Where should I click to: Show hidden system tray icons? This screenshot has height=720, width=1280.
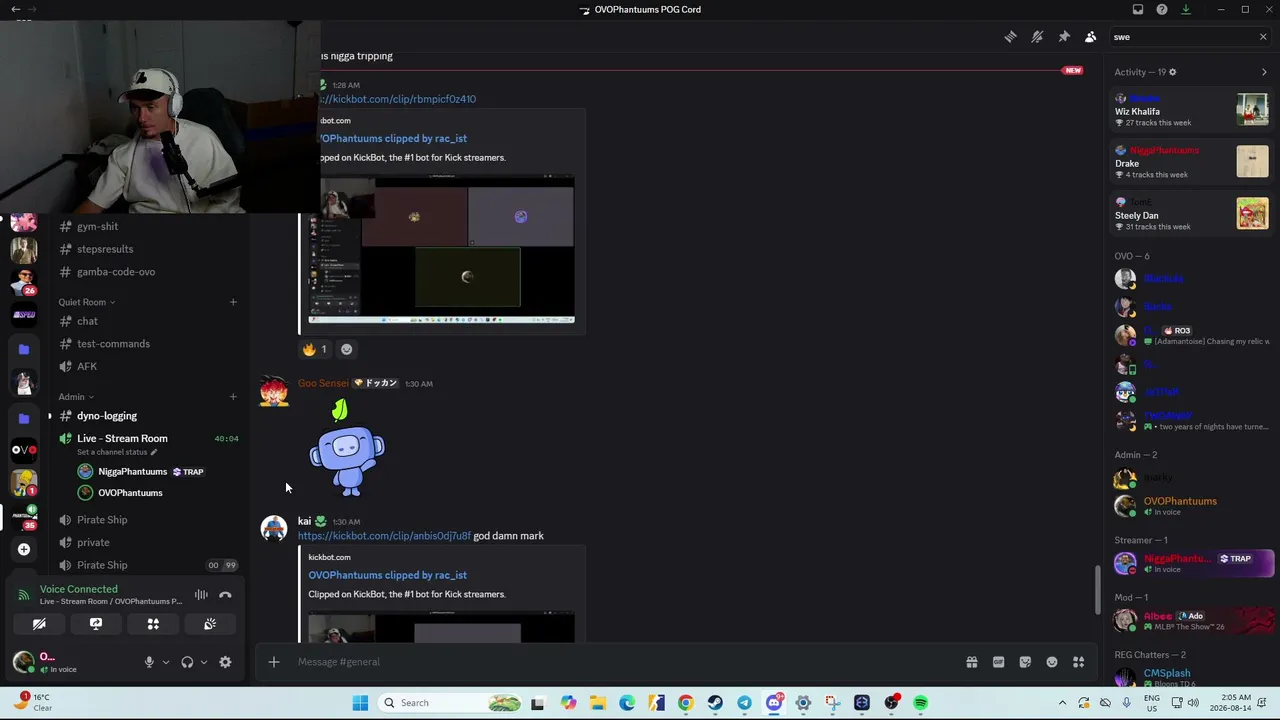click(1062, 703)
